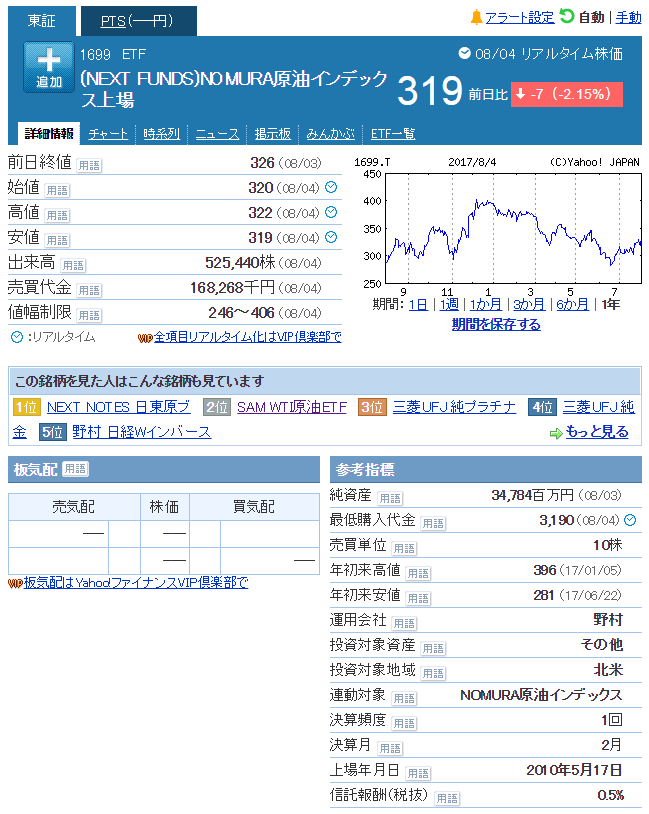The image size is (649, 814).
Task: Open the ニュース tab
Action: (x=217, y=133)
